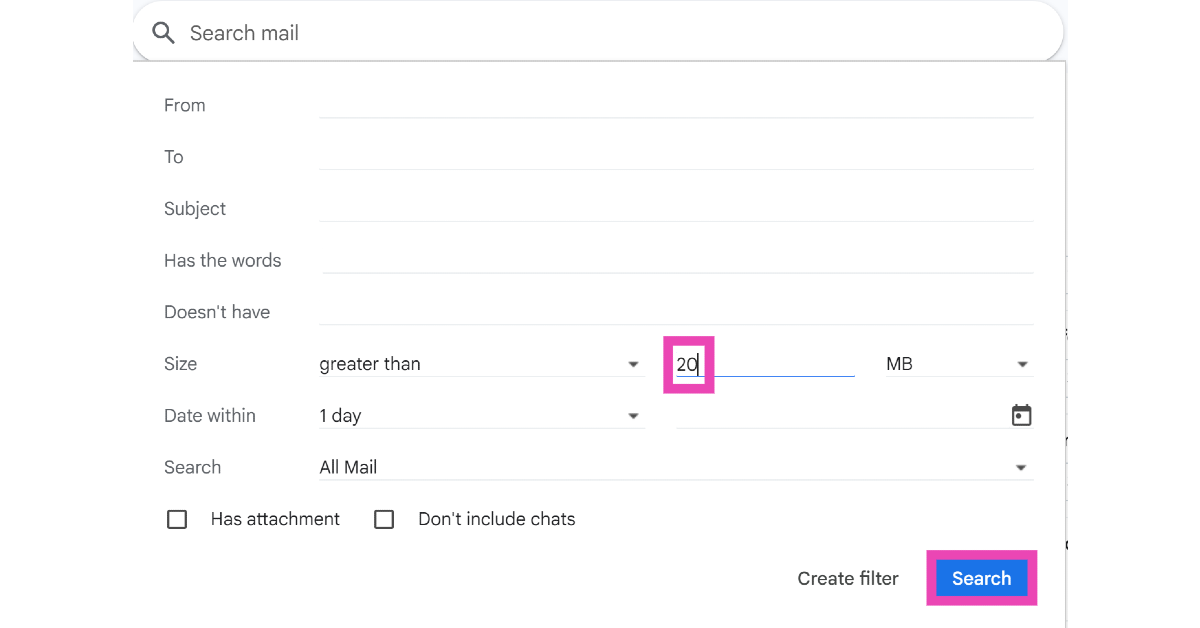The height and width of the screenshot is (628, 1200).
Task: Expand the '1 day' date within dropdown
Action: (x=480, y=415)
